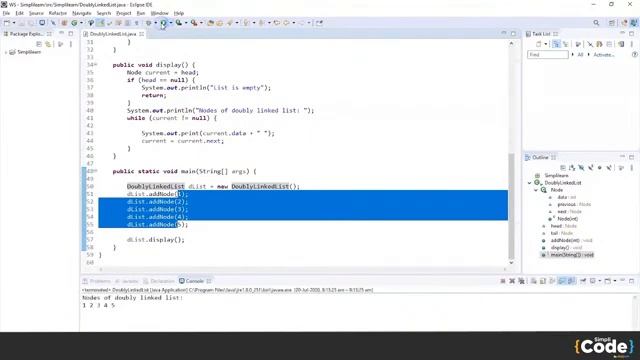Click the Back navigation arrow in toolbar
Viewport: 640px width, 360px height.
[286, 23]
